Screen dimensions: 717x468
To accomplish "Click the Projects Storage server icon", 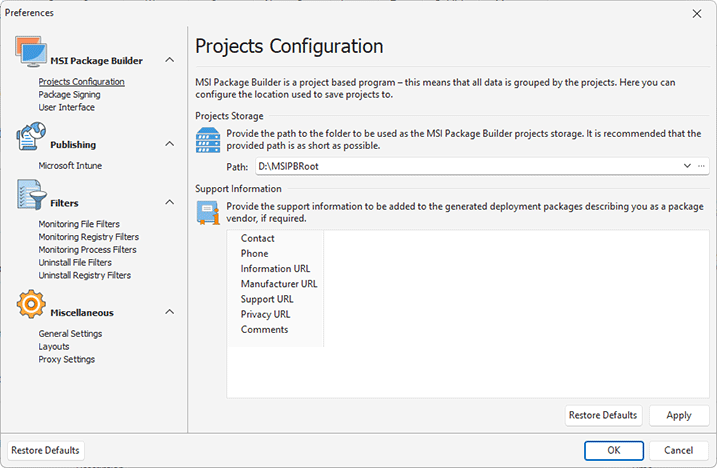I will point(208,141).
